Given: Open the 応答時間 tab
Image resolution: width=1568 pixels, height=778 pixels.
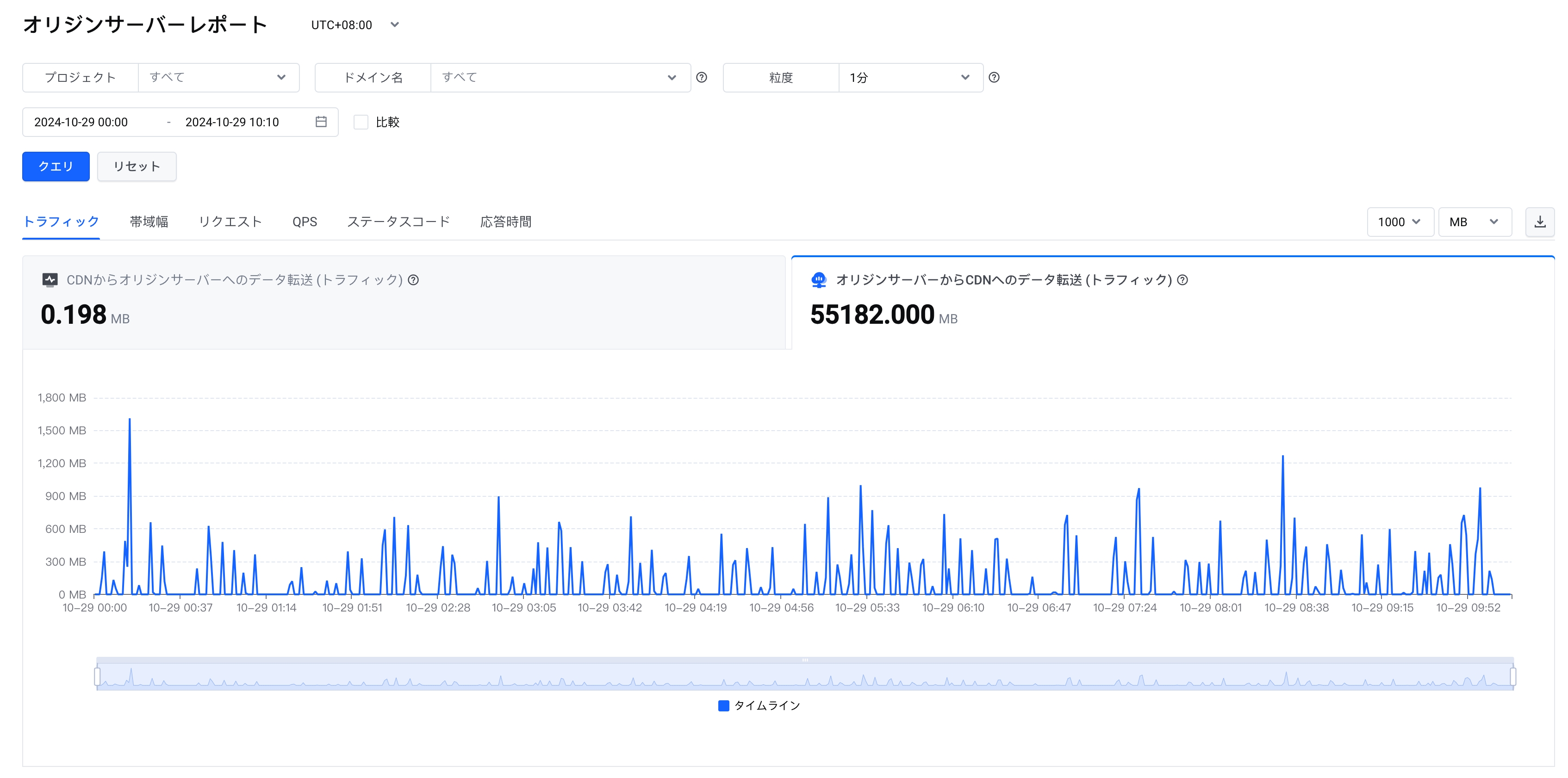Looking at the screenshot, I should point(505,222).
